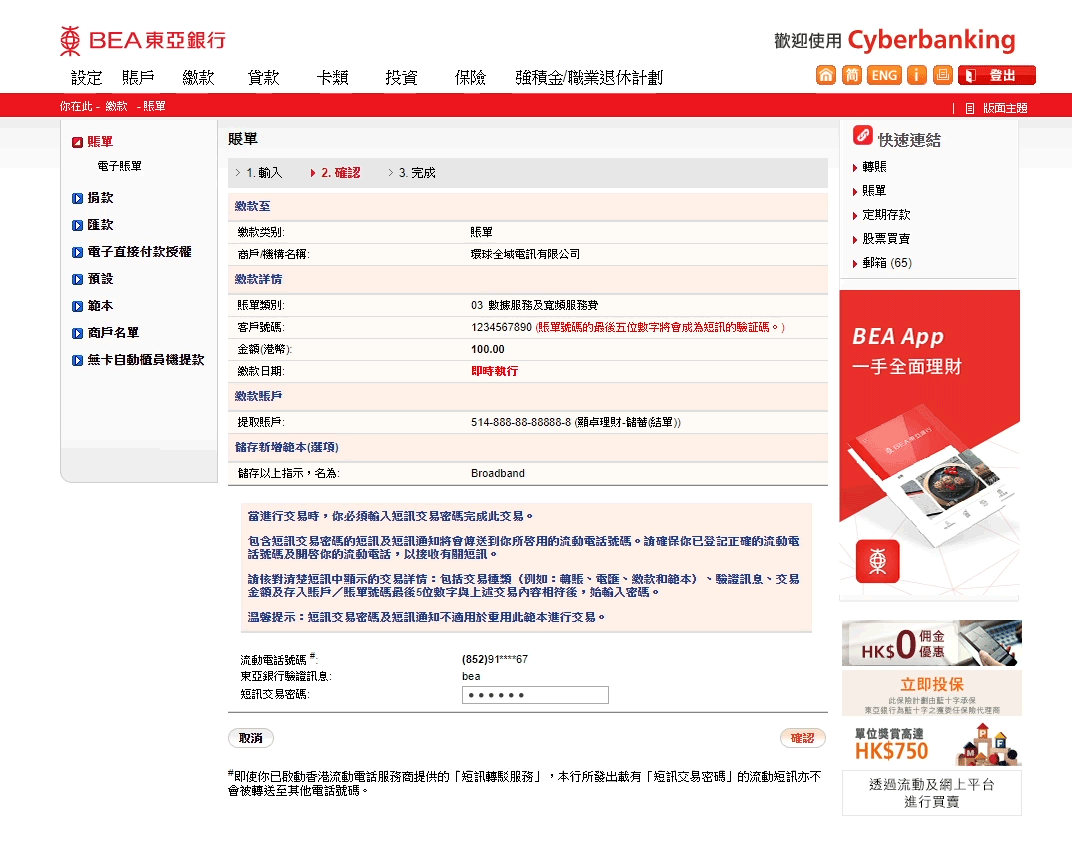
Task: Open the 設定 menu
Action: (x=87, y=78)
